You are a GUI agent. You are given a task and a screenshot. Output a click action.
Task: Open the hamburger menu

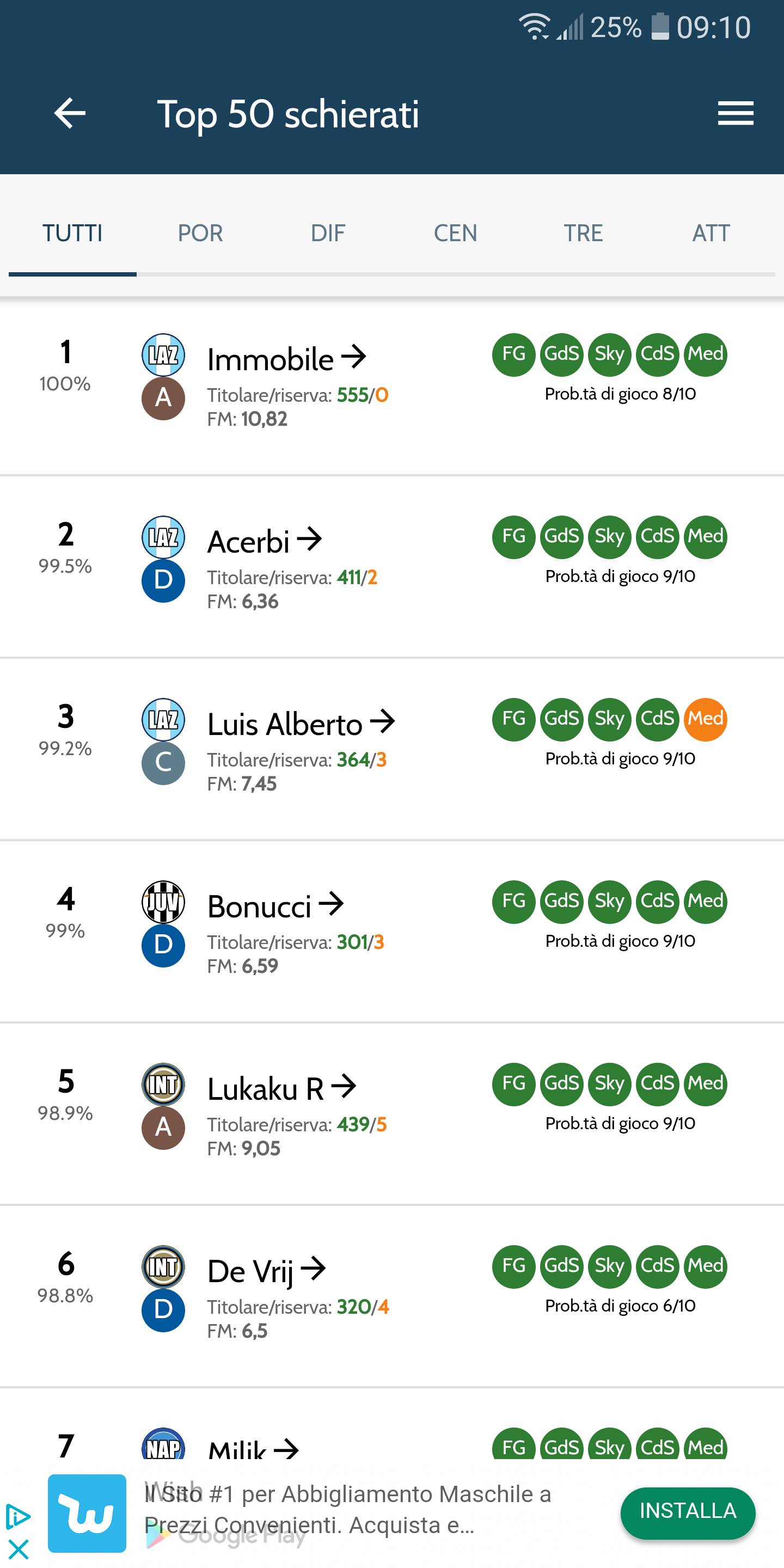click(736, 113)
